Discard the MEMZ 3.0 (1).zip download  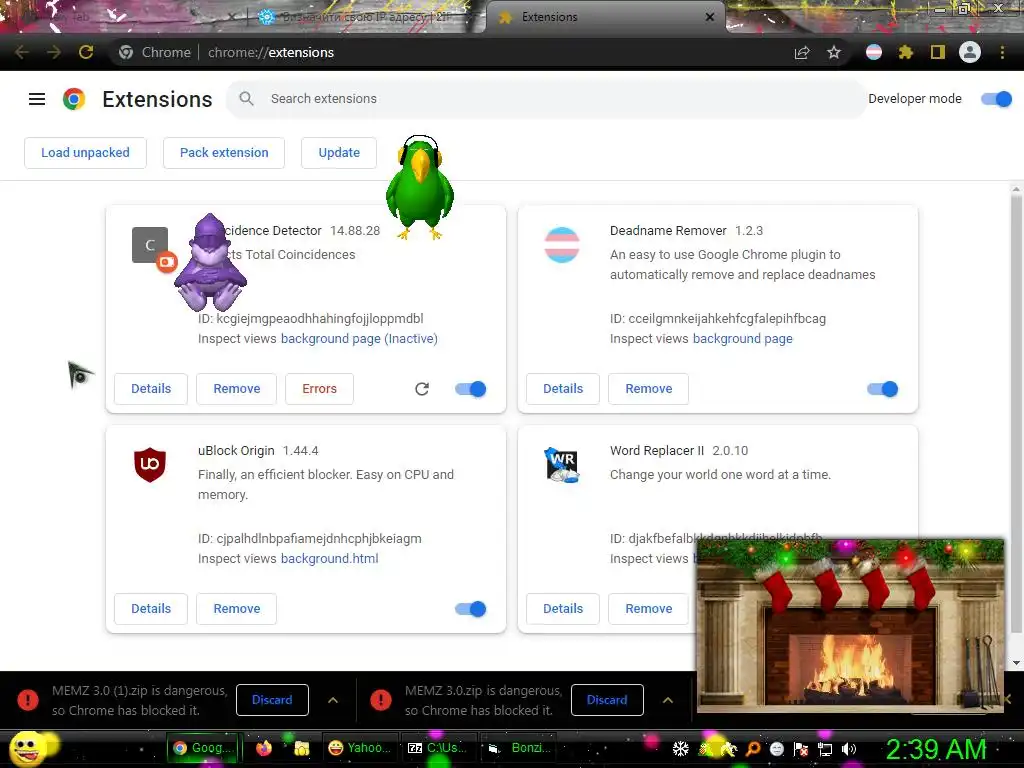(x=272, y=700)
